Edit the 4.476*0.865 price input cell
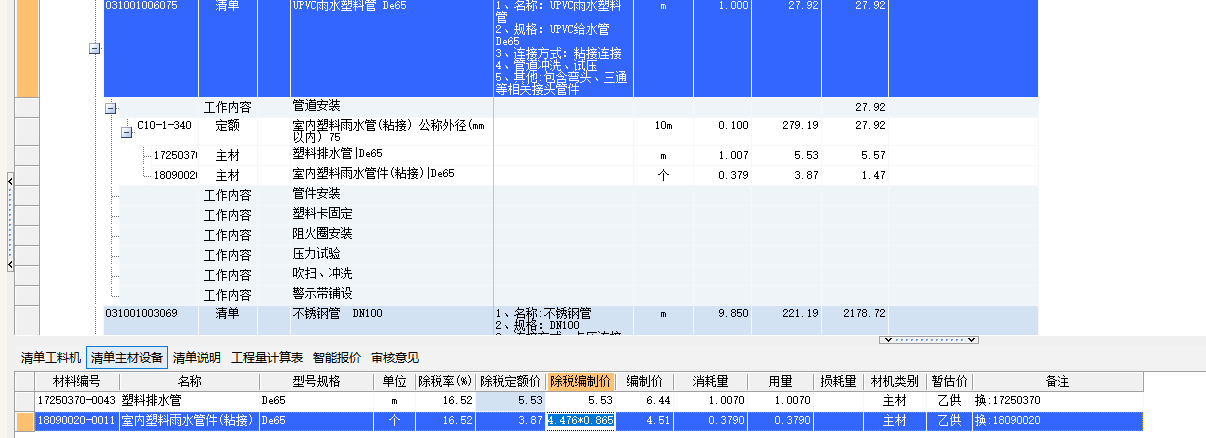The height and width of the screenshot is (438, 1206). [x=580, y=421]
